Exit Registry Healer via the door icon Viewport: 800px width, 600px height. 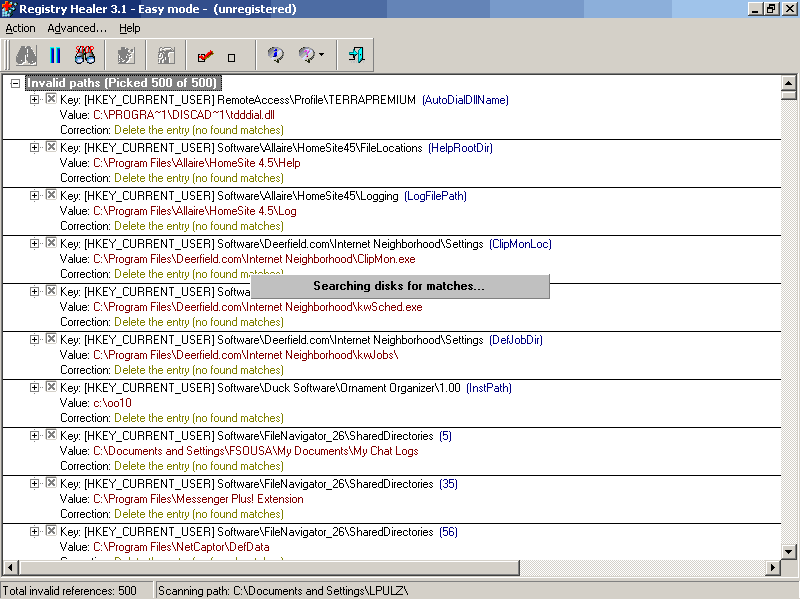[x=357, y=55]
